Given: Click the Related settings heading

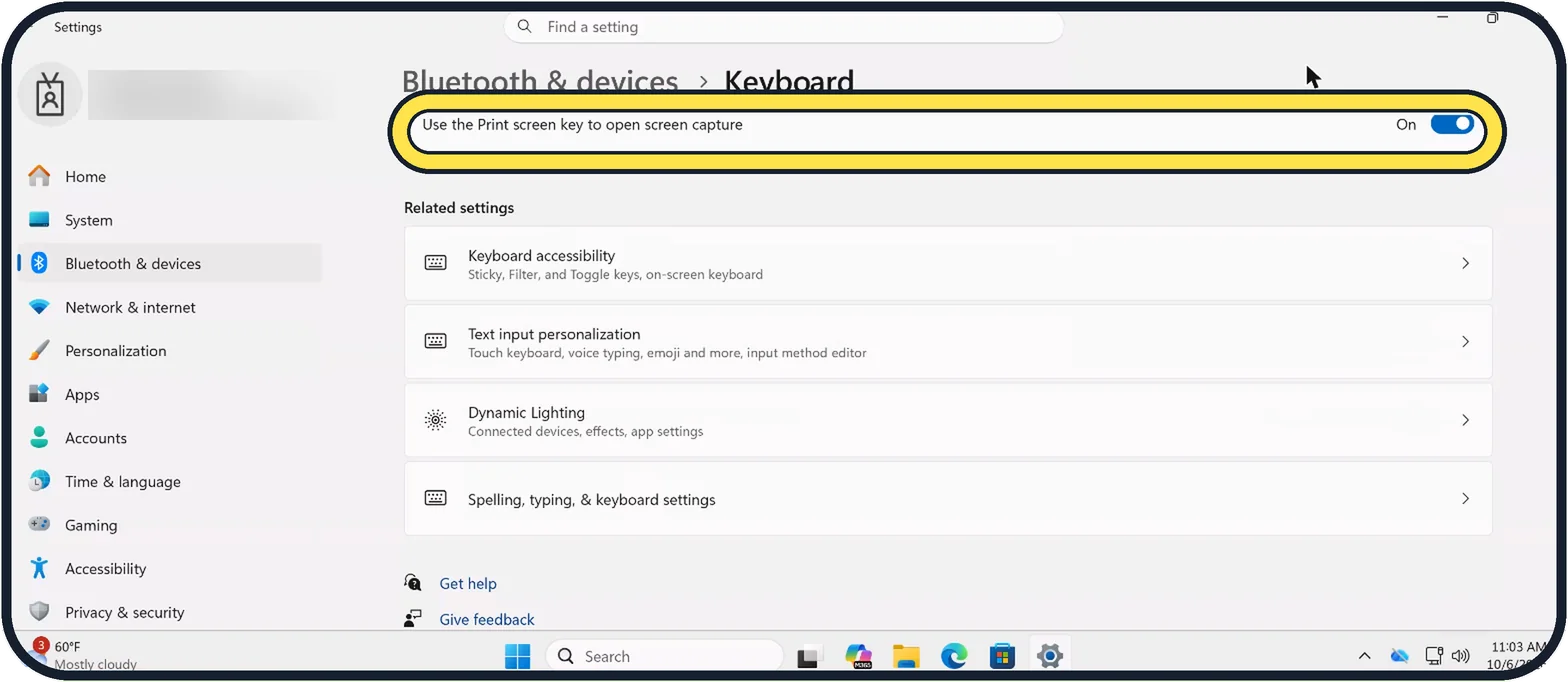Looking at the screenshot, I should click(x=459, y=208).
